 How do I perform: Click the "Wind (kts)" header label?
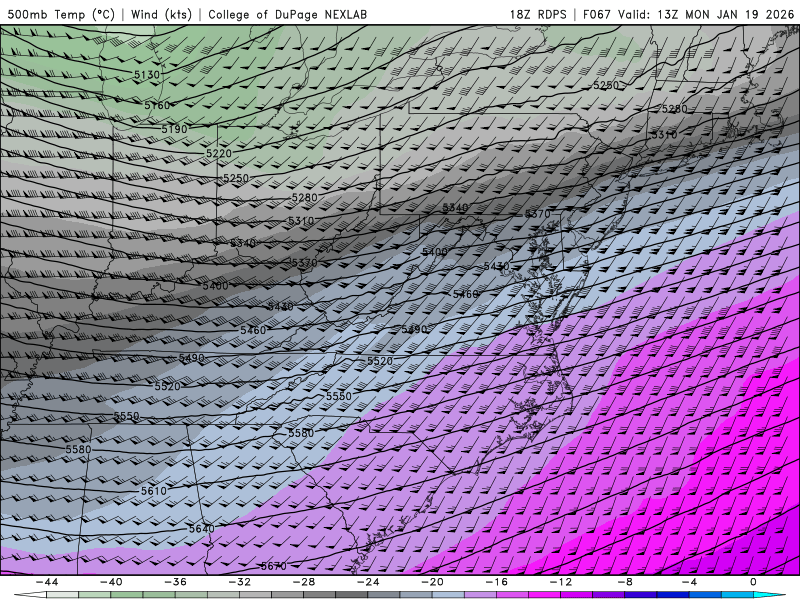[161, 14]
